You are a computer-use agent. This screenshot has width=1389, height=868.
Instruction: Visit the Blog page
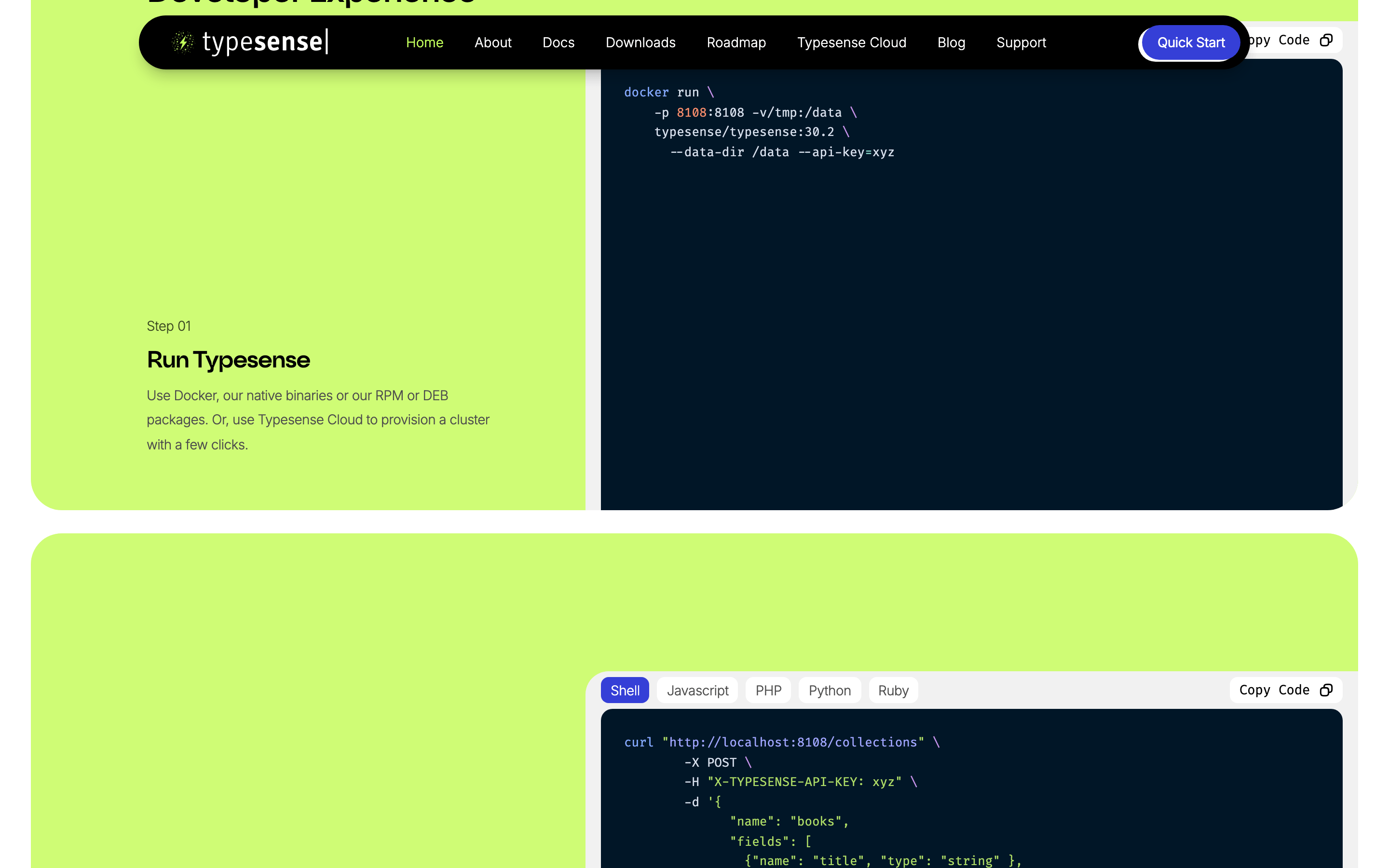click(x=951, y=42)
